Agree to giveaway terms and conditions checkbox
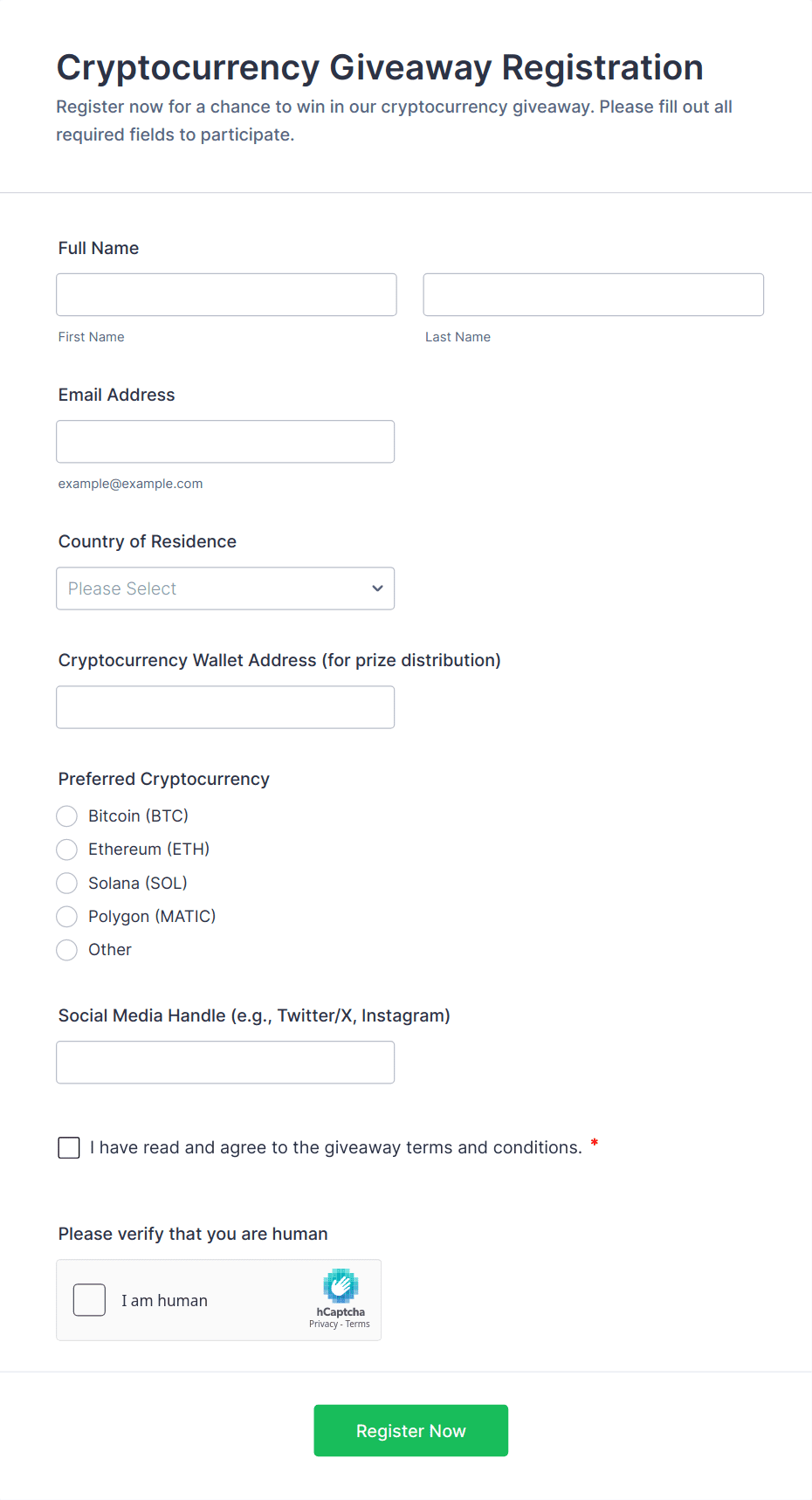This screenshot has height=1500, width=812. pyautogui.click(x=69, y=1147)
